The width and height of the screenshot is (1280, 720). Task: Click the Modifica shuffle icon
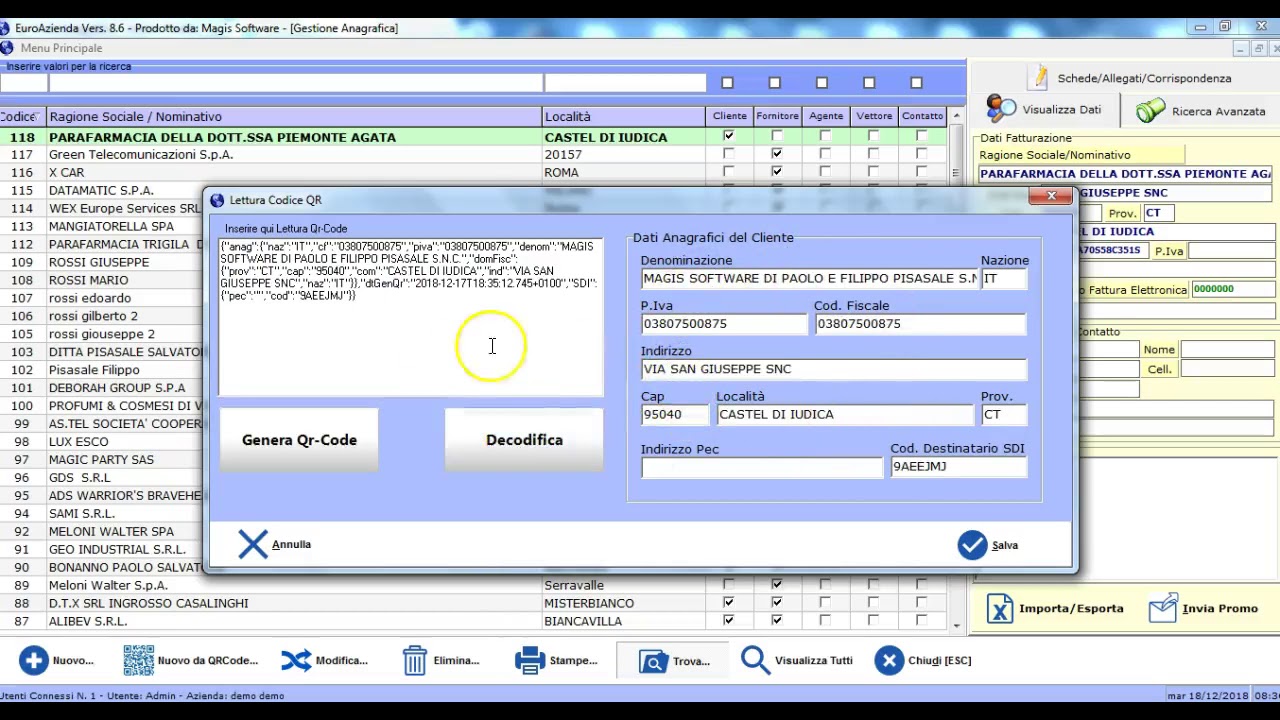296,660
